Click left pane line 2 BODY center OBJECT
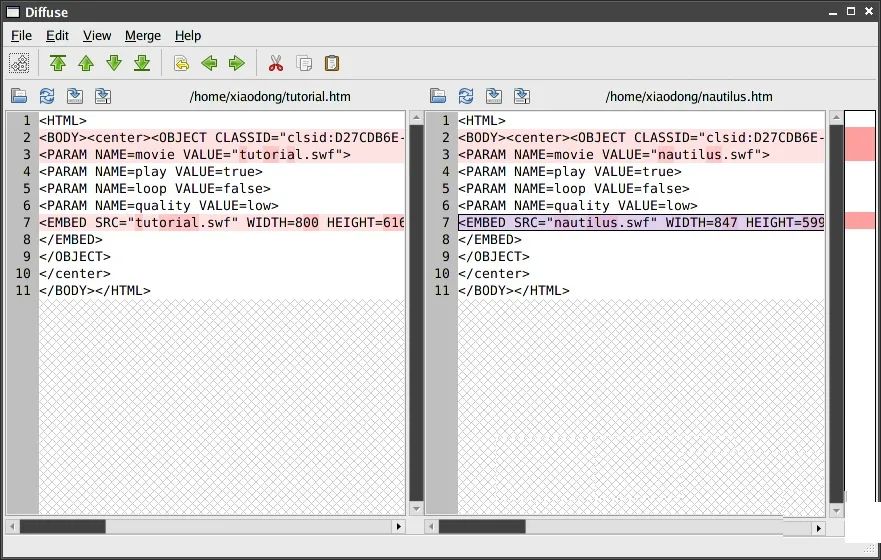The image size is (881, 560). point(222,138)
